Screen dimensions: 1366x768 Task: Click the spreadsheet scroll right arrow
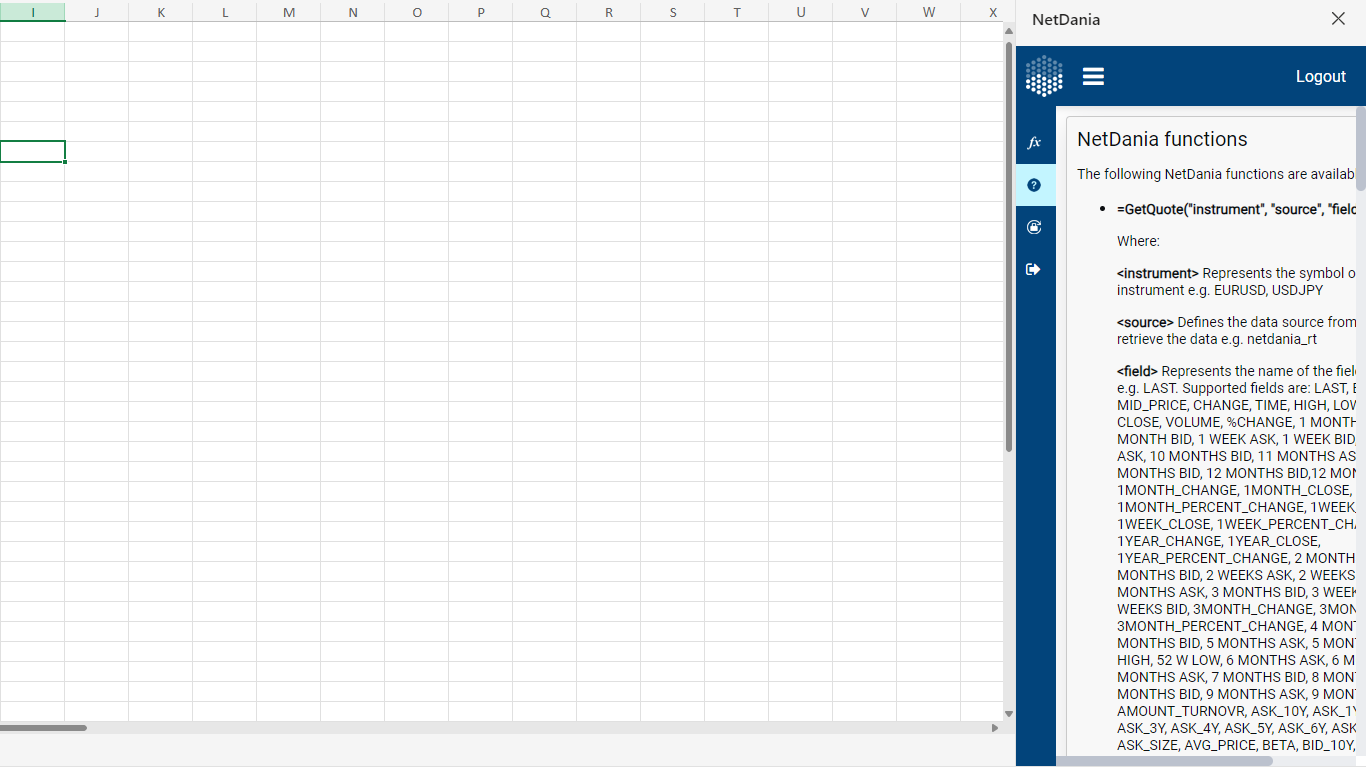click(995, 728)
